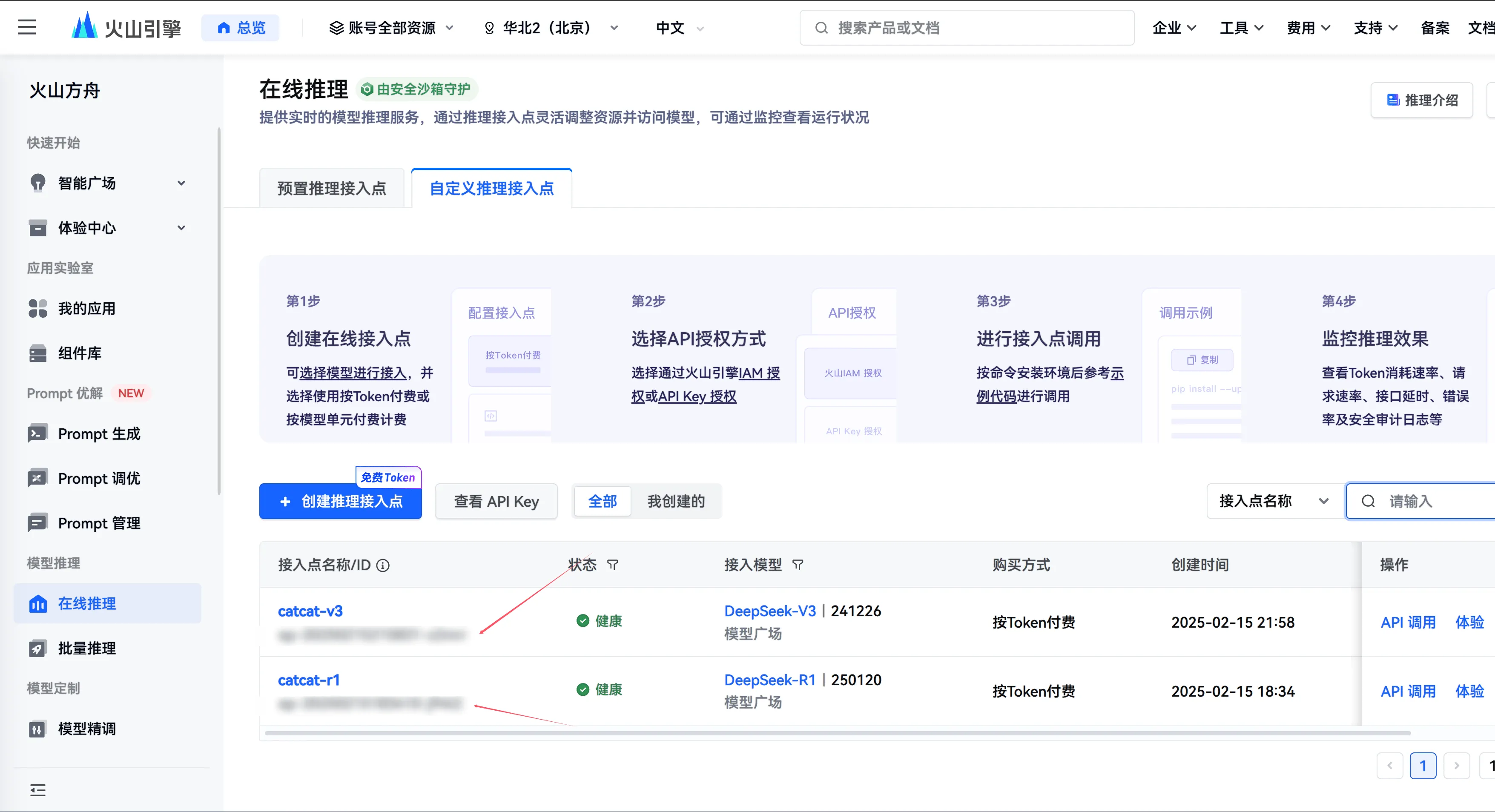Click the 智能广场 lightbulb icon
Viewport: 1495px width, 812px height.
[38, 184]
